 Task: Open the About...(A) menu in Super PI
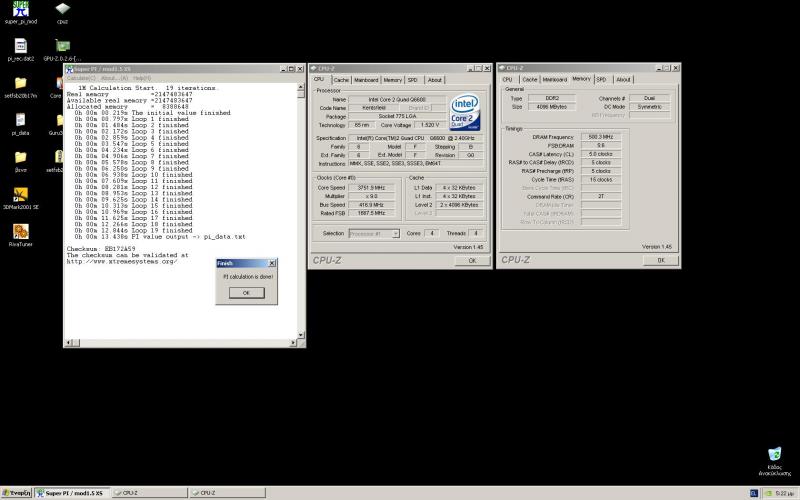point(114,78)
